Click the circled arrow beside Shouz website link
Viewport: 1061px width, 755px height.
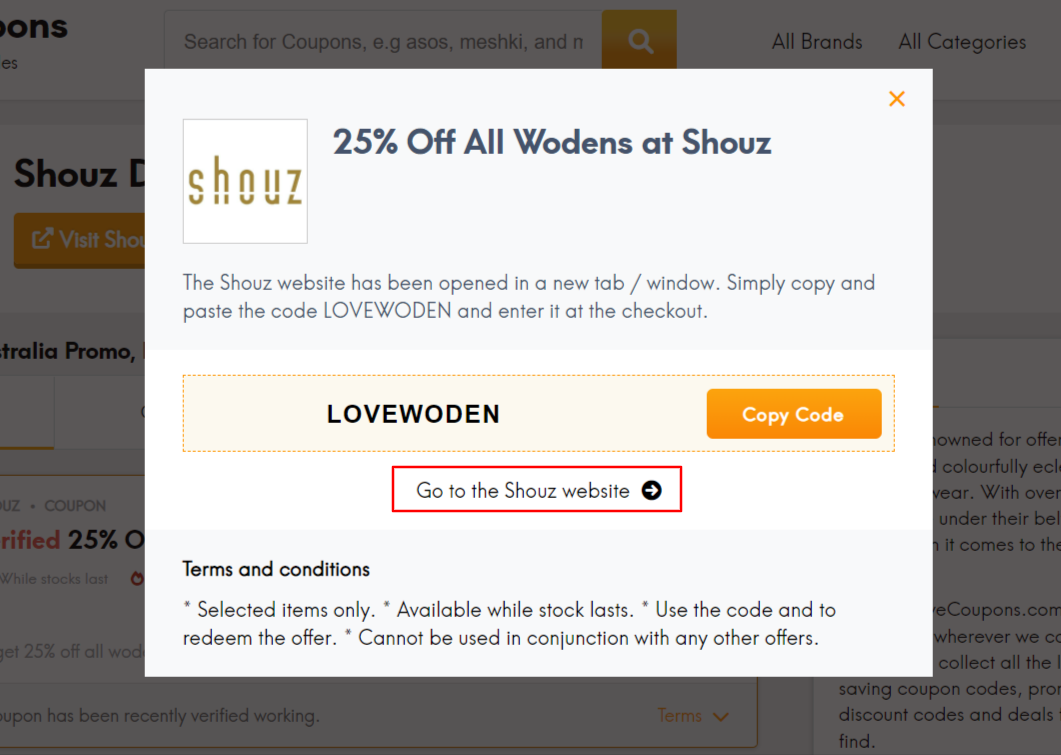click(x=652, y=490)
